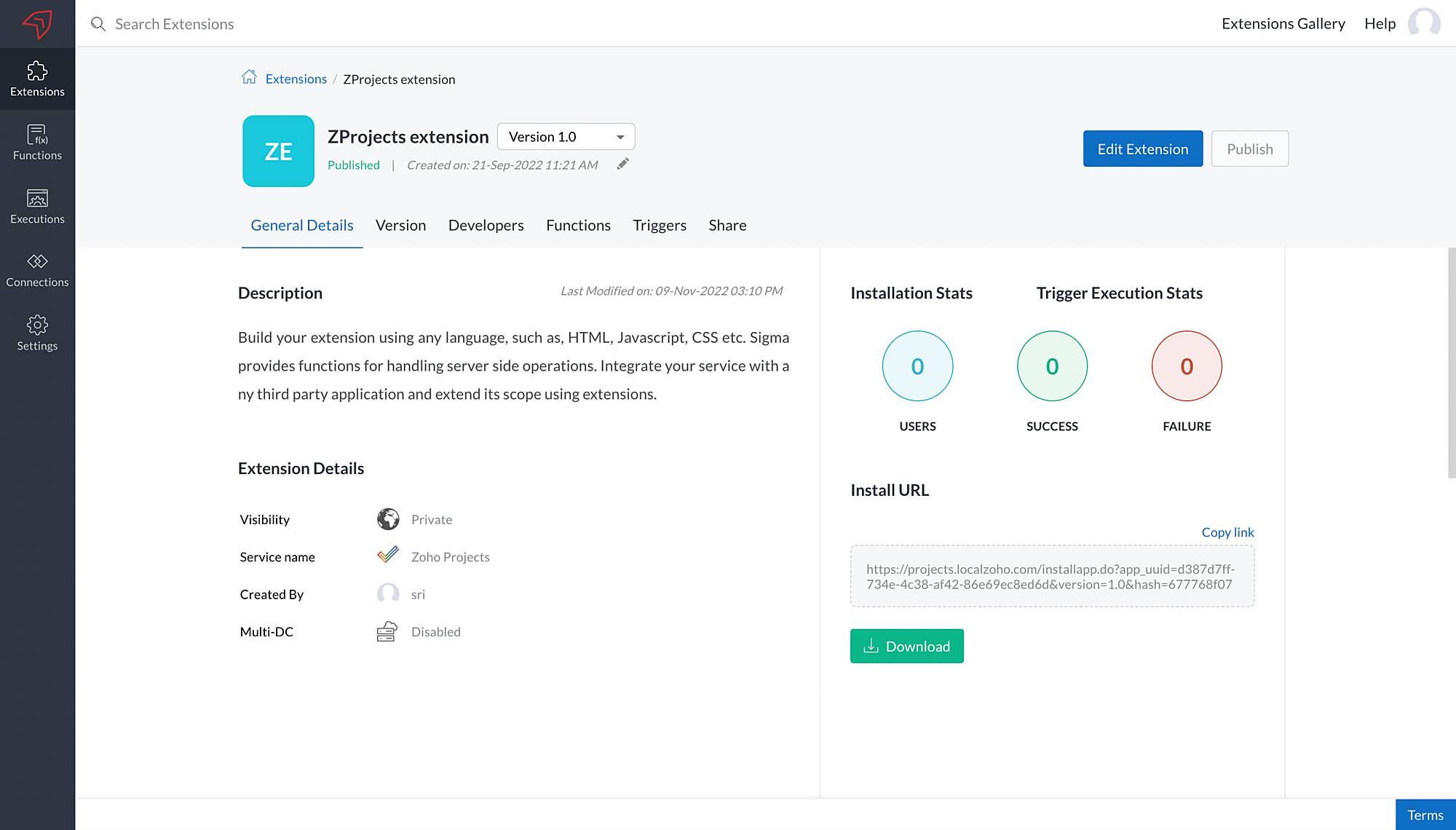Image resolution: width=1456 pixels, height=830 pixels.
Task: Open the Settings gear in sidebar
Action: (x=37, y=333)
